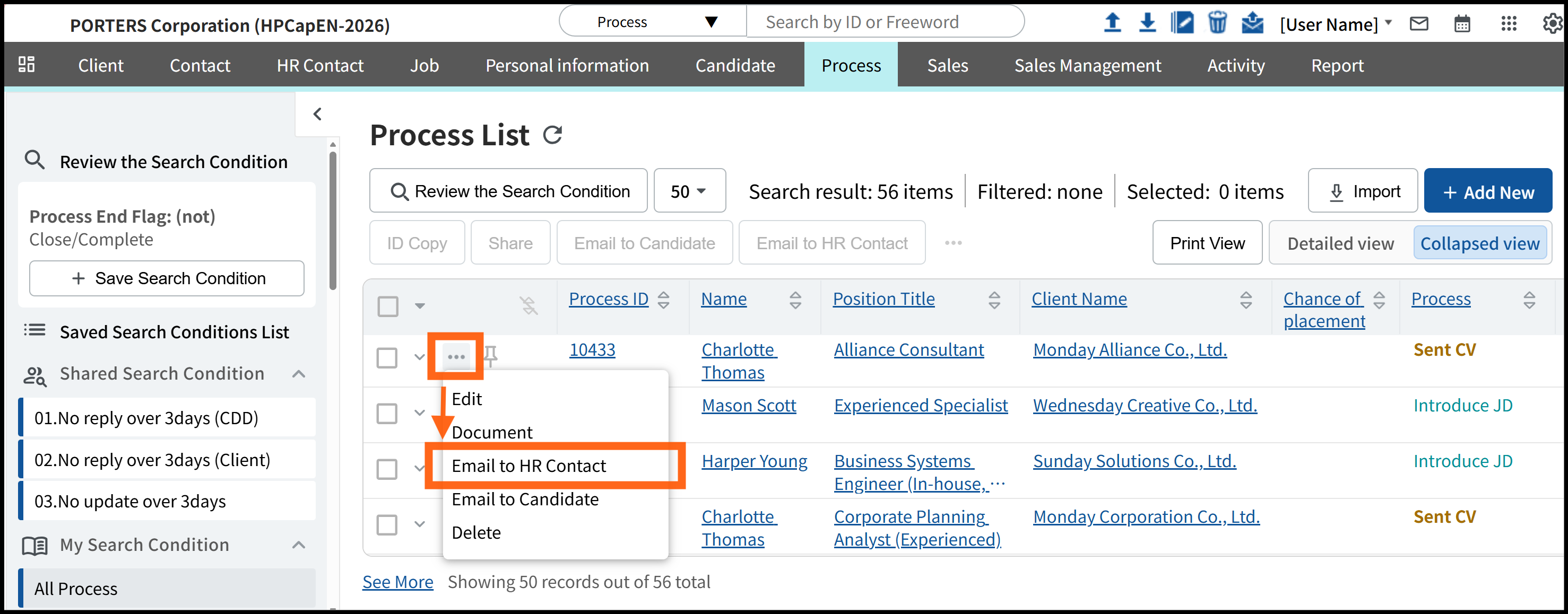Open the Process search type dropdown
This screenshot has width=1568, height=614.
[652, 22]
